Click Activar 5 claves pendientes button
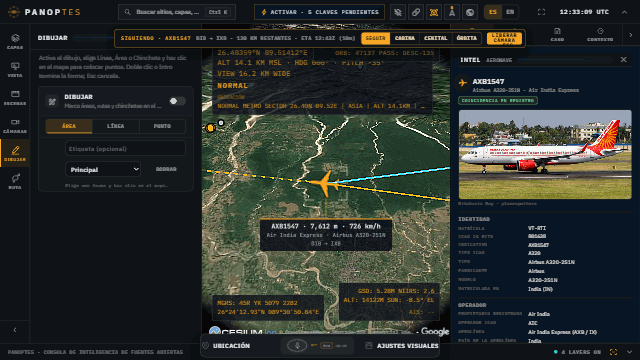The height and width of the screenshot is (360, 640). tap(319, 12)
